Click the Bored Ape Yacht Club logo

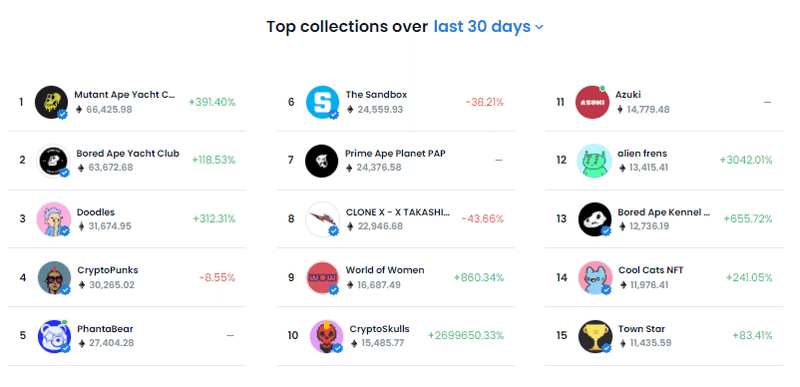tap(54, 161)
